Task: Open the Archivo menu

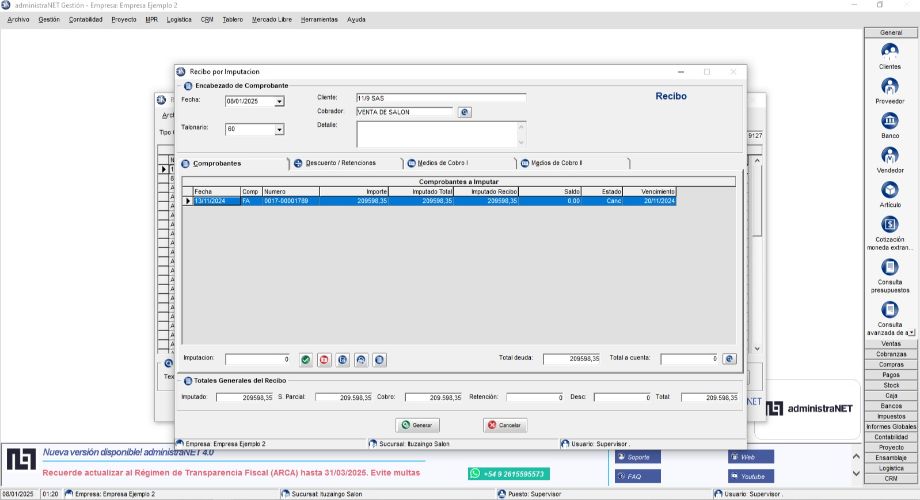Action: pyautogui.click(x=18, y=19)
